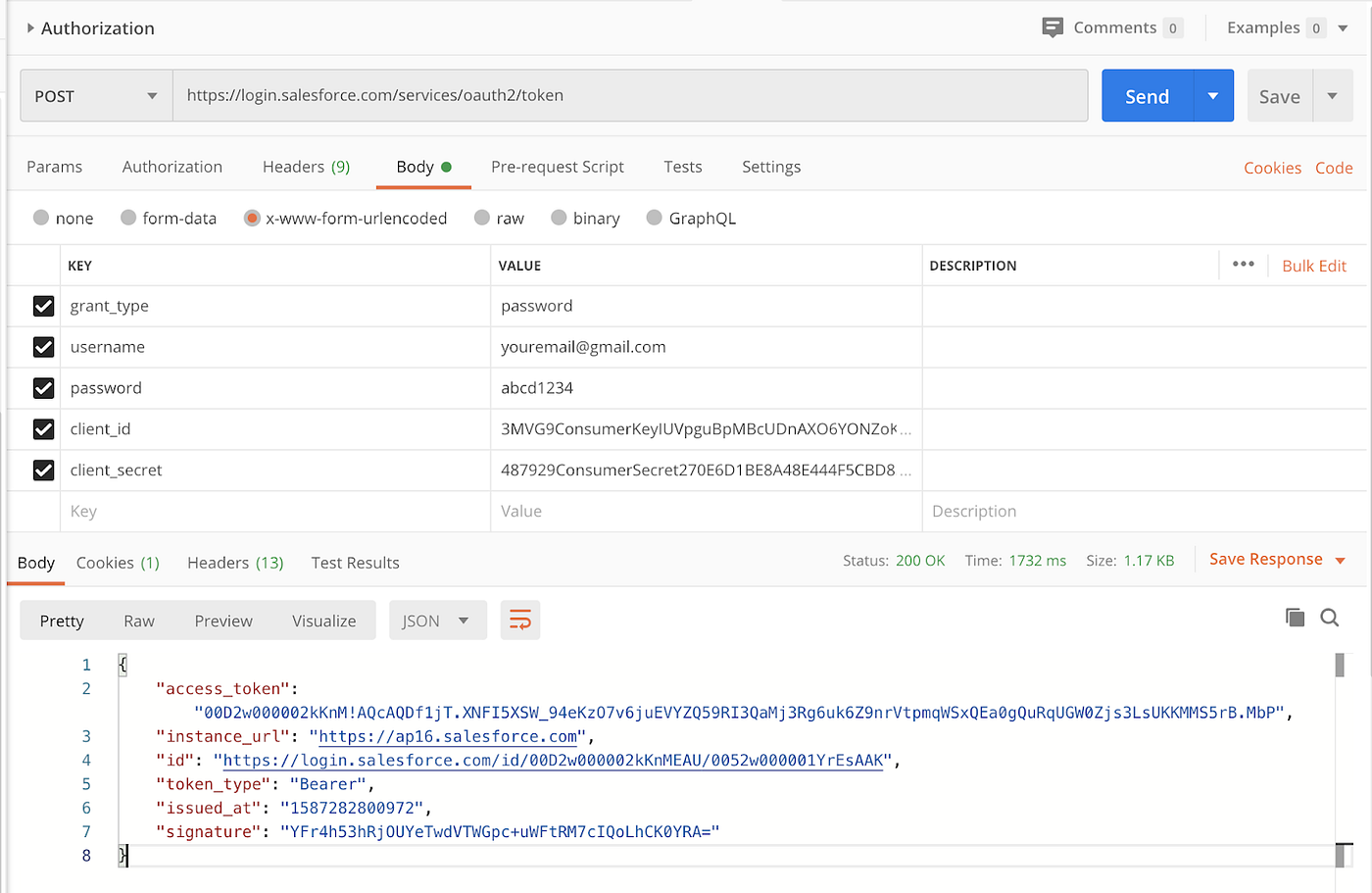
Task: Click the empty Value input field
Action: [706, 512]
